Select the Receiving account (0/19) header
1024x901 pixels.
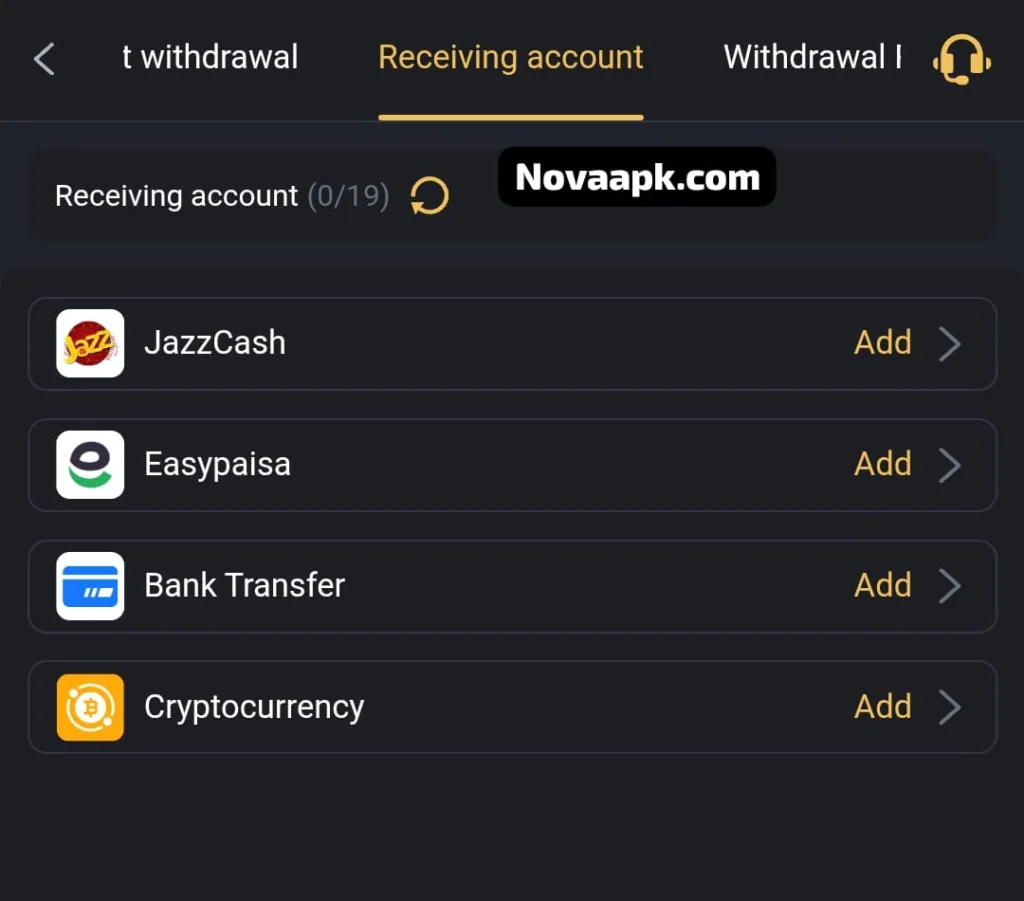click(x=221, y=196)
